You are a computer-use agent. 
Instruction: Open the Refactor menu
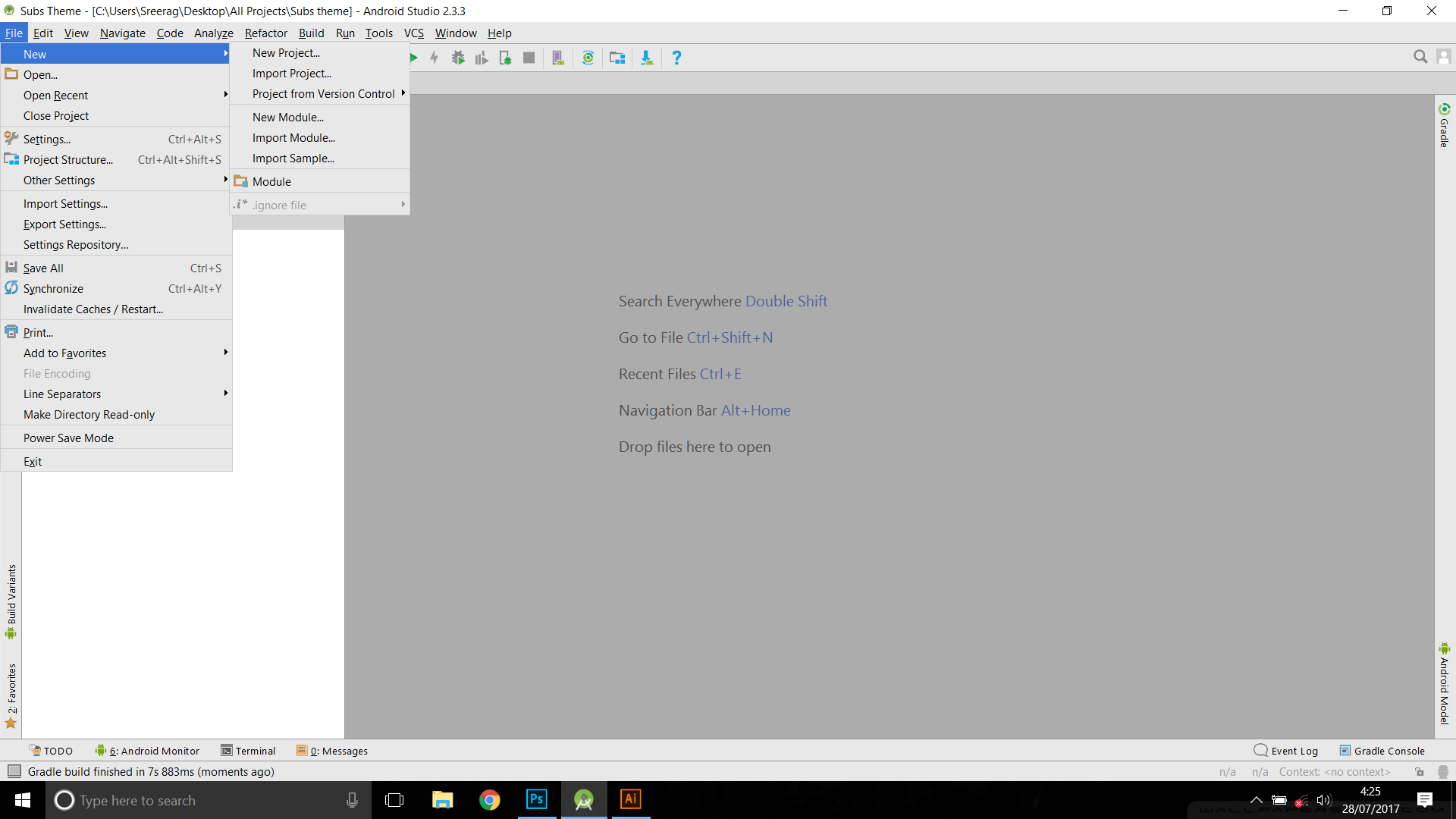coord(265,33)
